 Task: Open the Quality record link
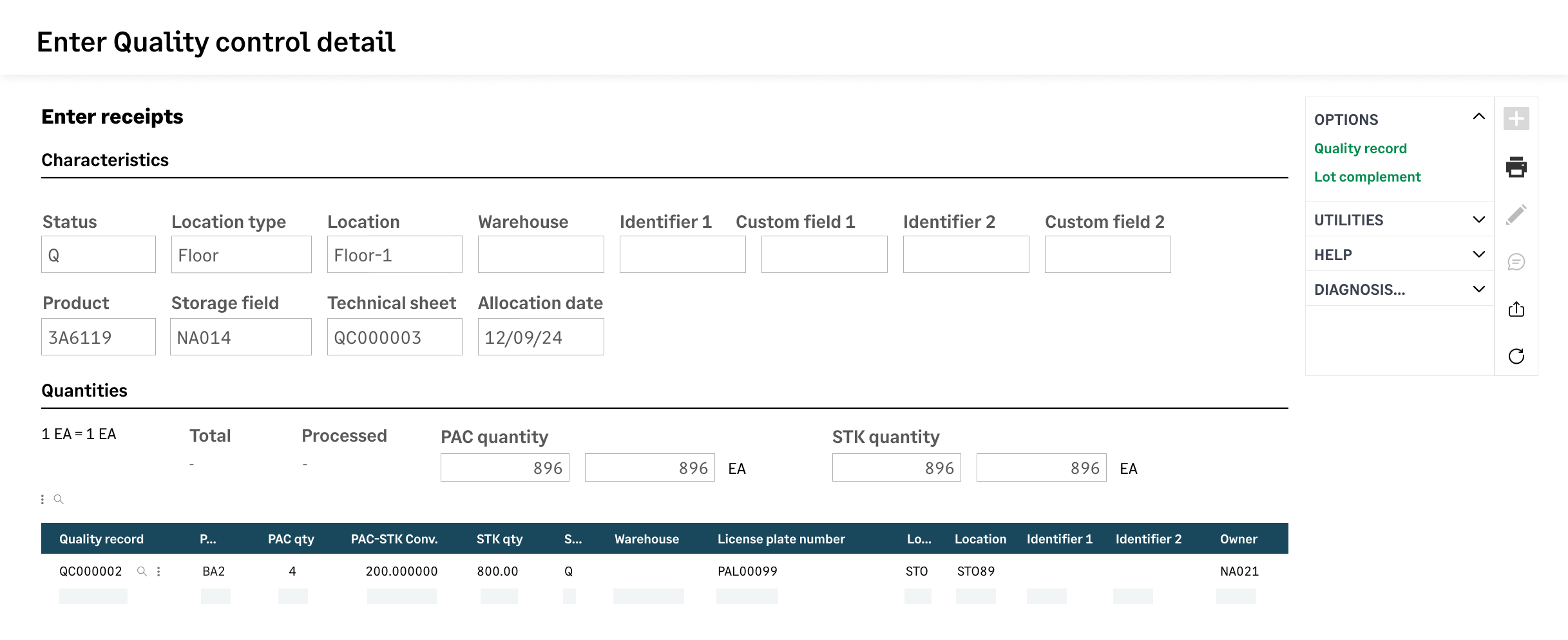click(x=1360, y=149)
